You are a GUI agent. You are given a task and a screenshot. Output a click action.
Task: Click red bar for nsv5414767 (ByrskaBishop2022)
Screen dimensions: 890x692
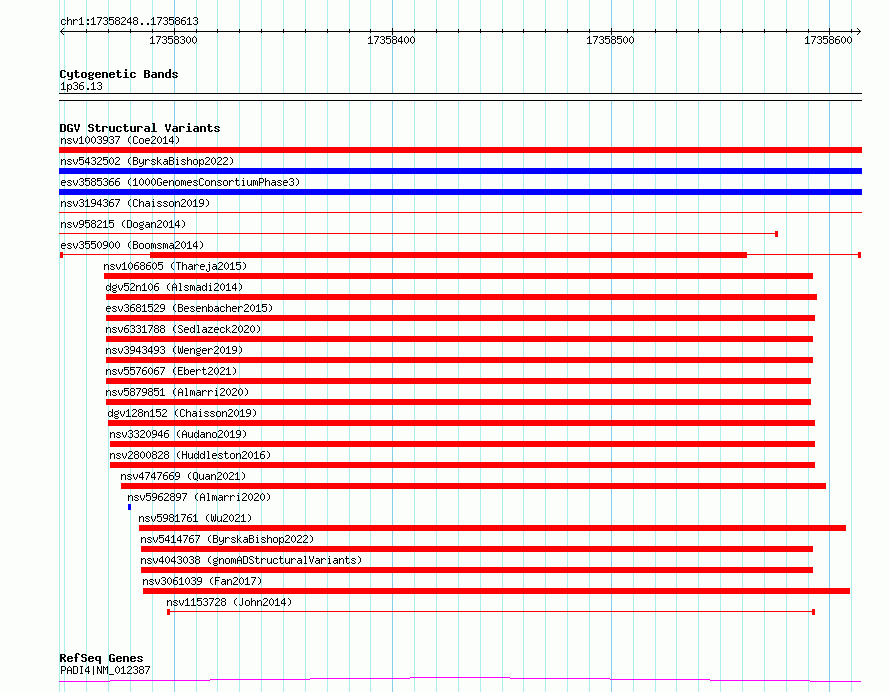click(477, 549)
